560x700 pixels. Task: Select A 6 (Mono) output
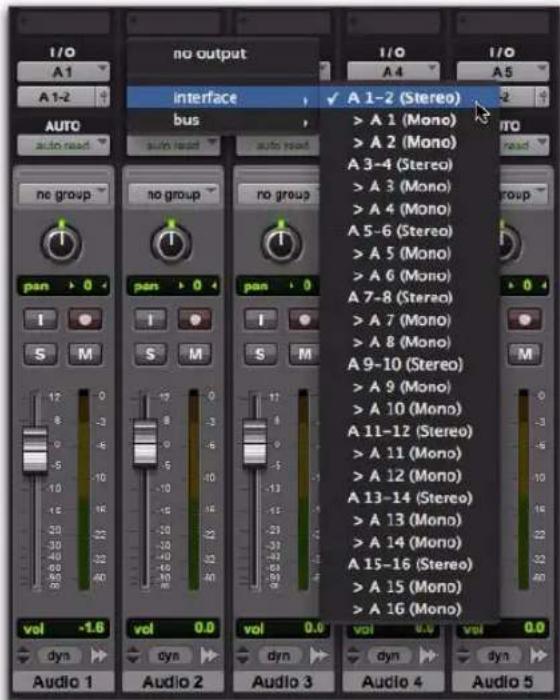(x=409, y=275)
